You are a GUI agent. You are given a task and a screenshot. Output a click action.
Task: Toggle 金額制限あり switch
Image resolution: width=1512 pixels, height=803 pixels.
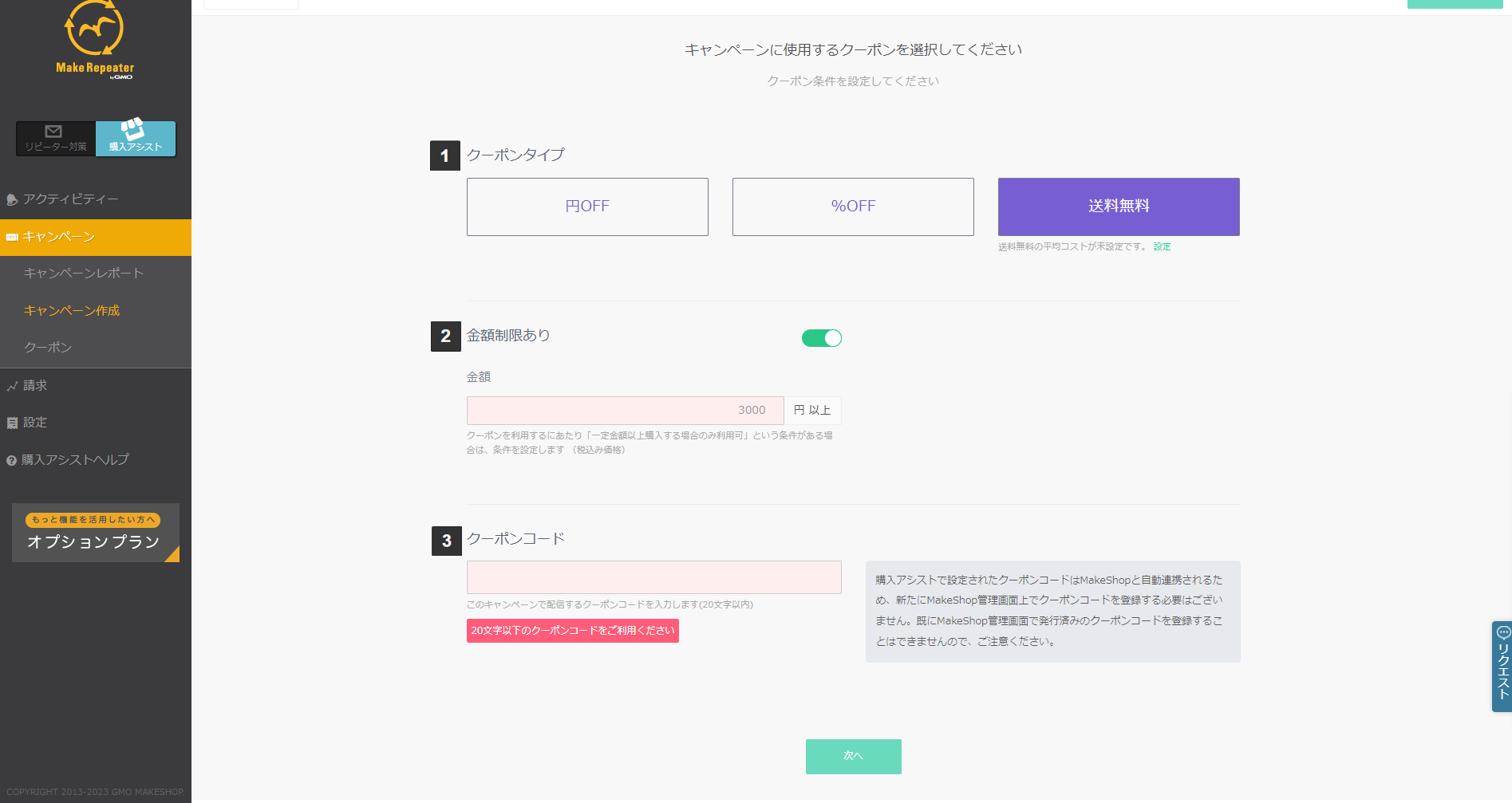tap(822, 338)
